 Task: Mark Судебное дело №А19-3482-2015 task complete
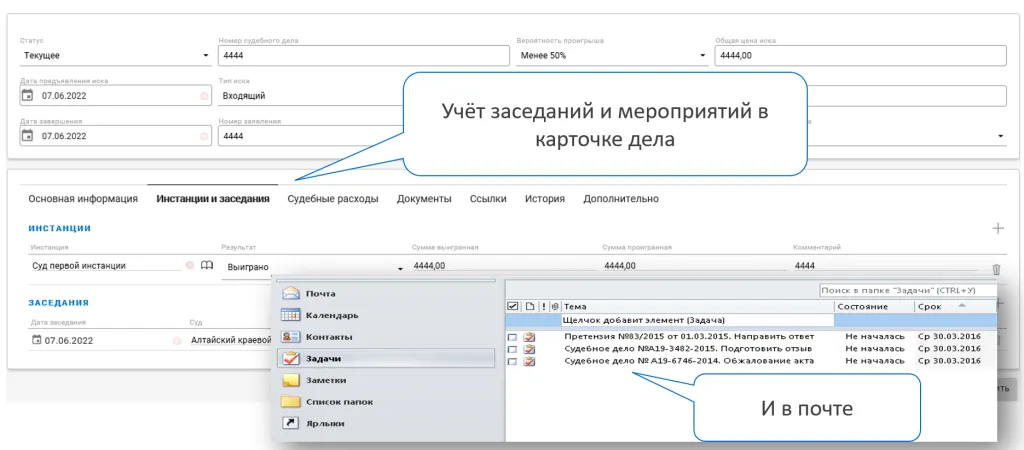[x=513, y=349]
